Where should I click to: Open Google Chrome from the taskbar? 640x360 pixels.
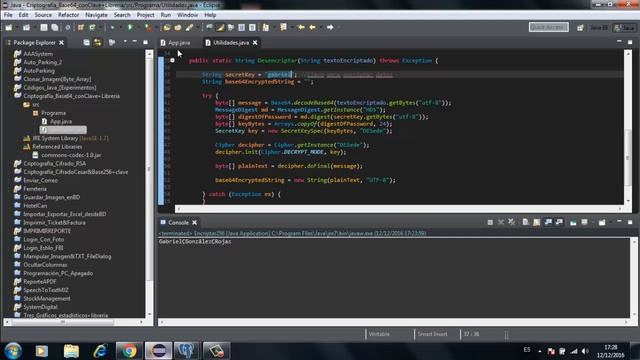[129, 351]
